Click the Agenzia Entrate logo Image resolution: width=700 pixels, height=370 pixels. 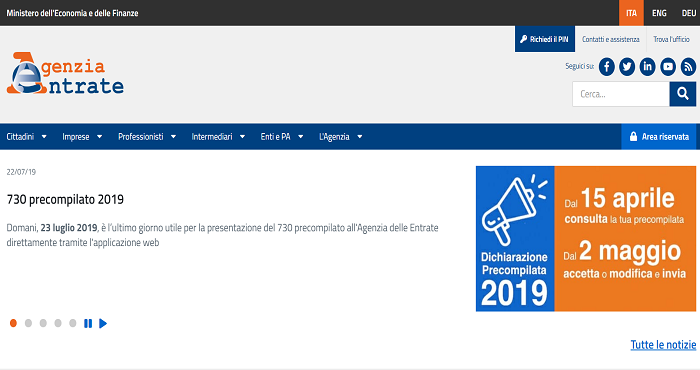(x=65, y=73)
